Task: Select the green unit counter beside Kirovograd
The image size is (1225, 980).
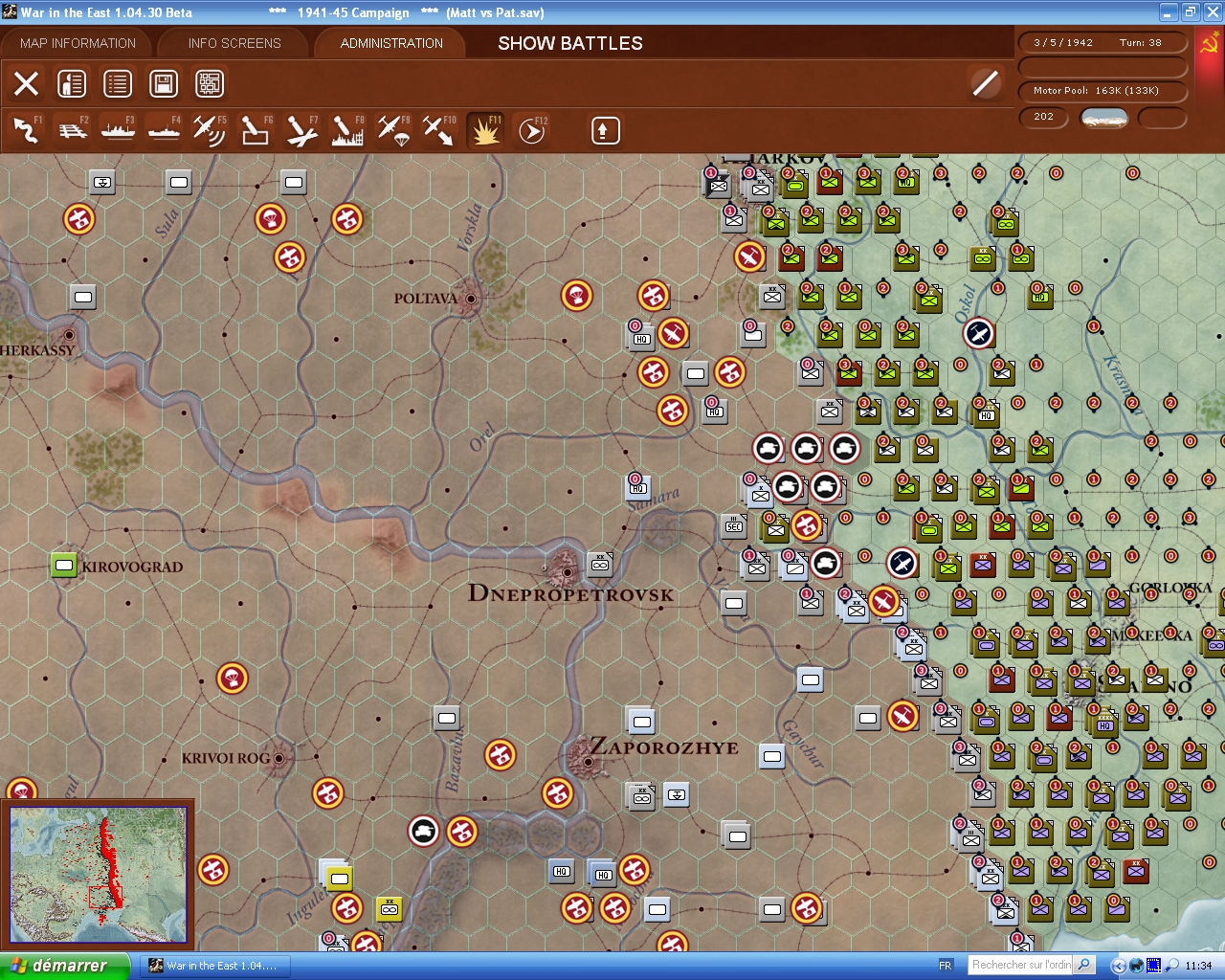Action: 64,565
